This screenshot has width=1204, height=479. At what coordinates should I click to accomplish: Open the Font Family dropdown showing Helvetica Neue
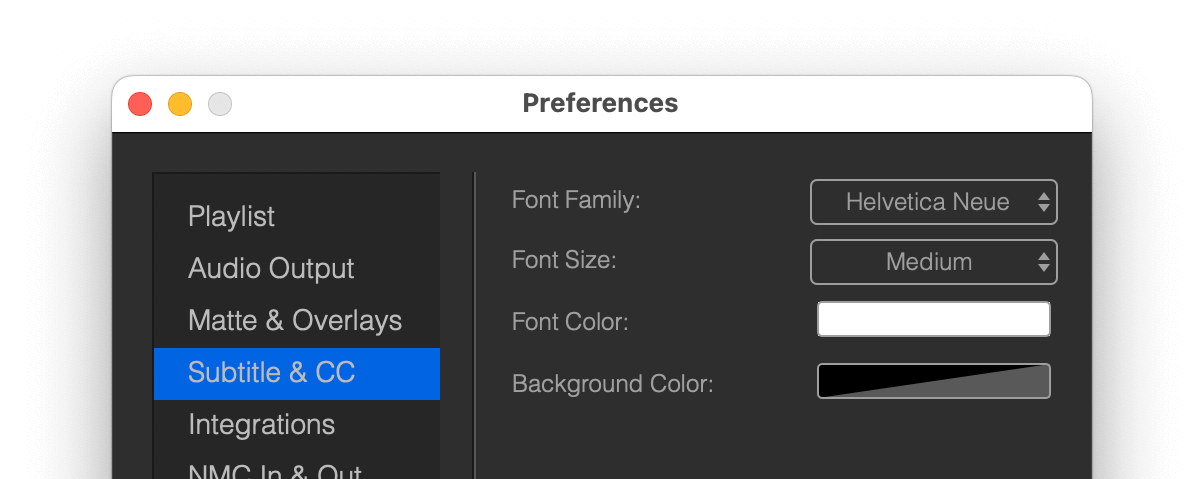pyautogui.click(x=933, y=202)
